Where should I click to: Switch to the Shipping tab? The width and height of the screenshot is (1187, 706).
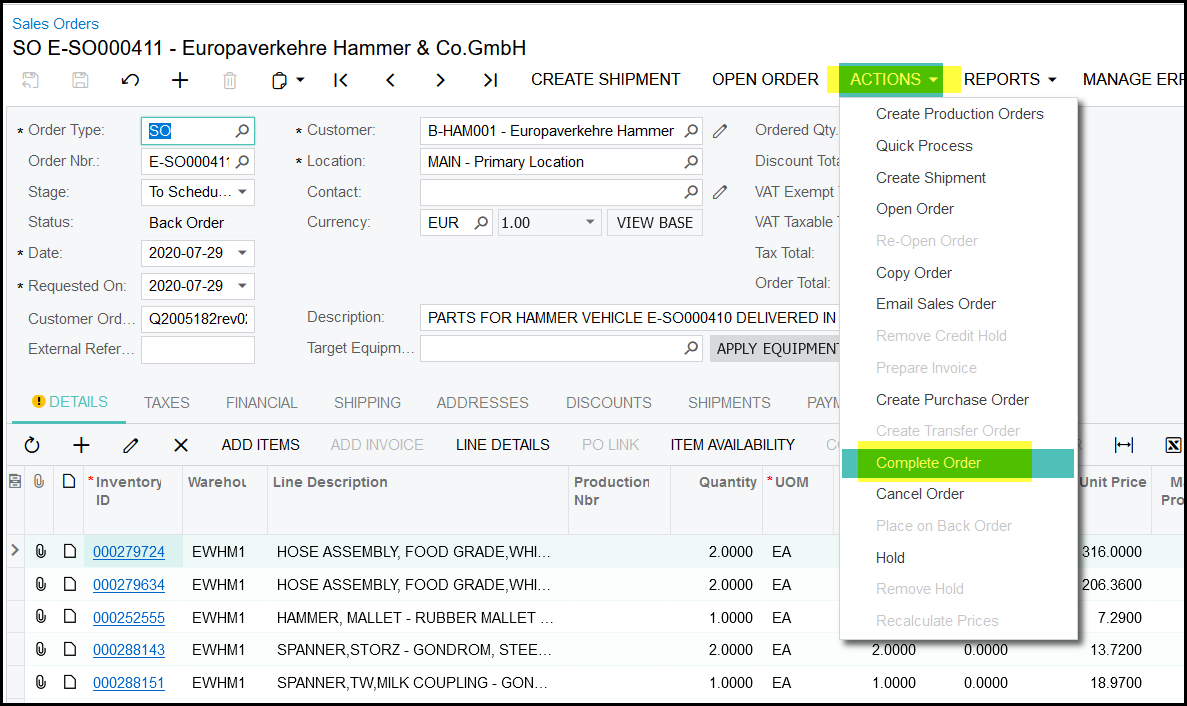(x=367, y=403)
